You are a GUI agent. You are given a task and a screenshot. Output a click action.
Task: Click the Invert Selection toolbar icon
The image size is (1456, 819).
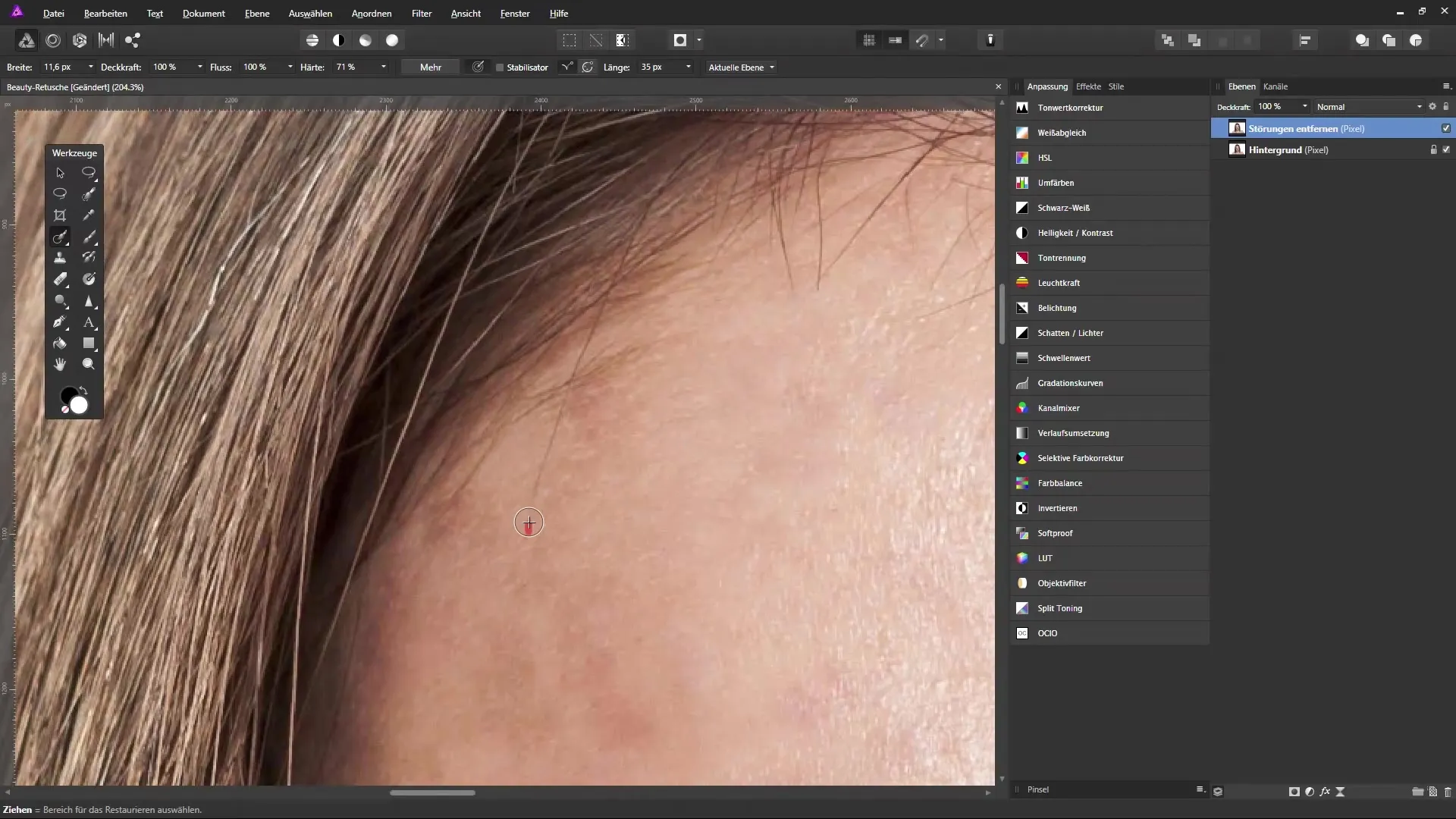pyautogui.click(x=623, y=40)
